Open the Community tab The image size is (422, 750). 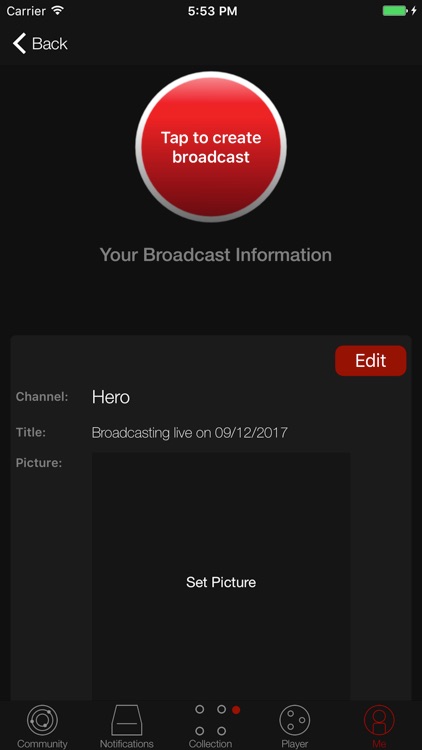pyautogui.click(x=42, y=726)
